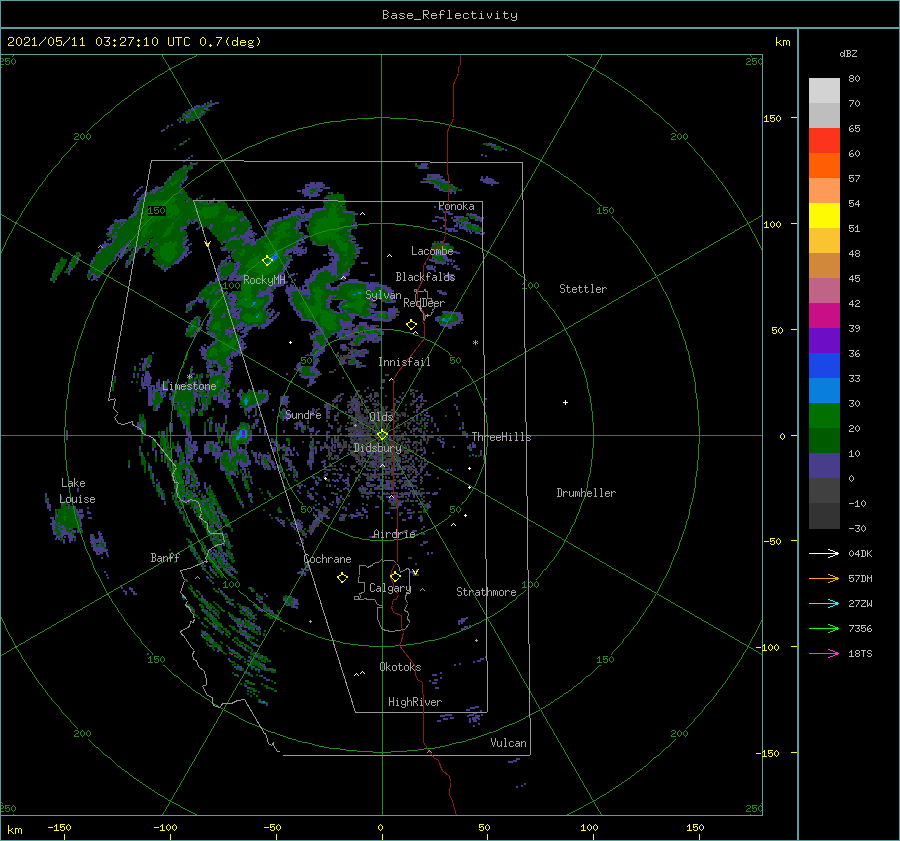Click the Sylvan label
This screenshot has width=900, height=841.
point(383,295)
